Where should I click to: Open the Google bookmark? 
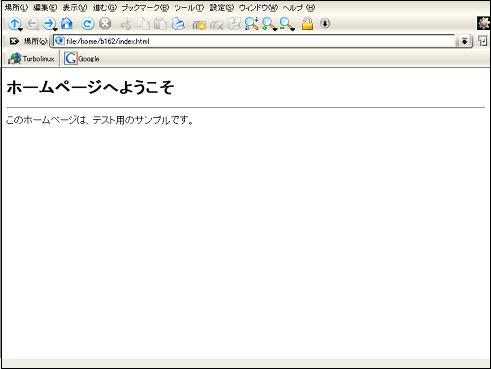tap(82, 59)
